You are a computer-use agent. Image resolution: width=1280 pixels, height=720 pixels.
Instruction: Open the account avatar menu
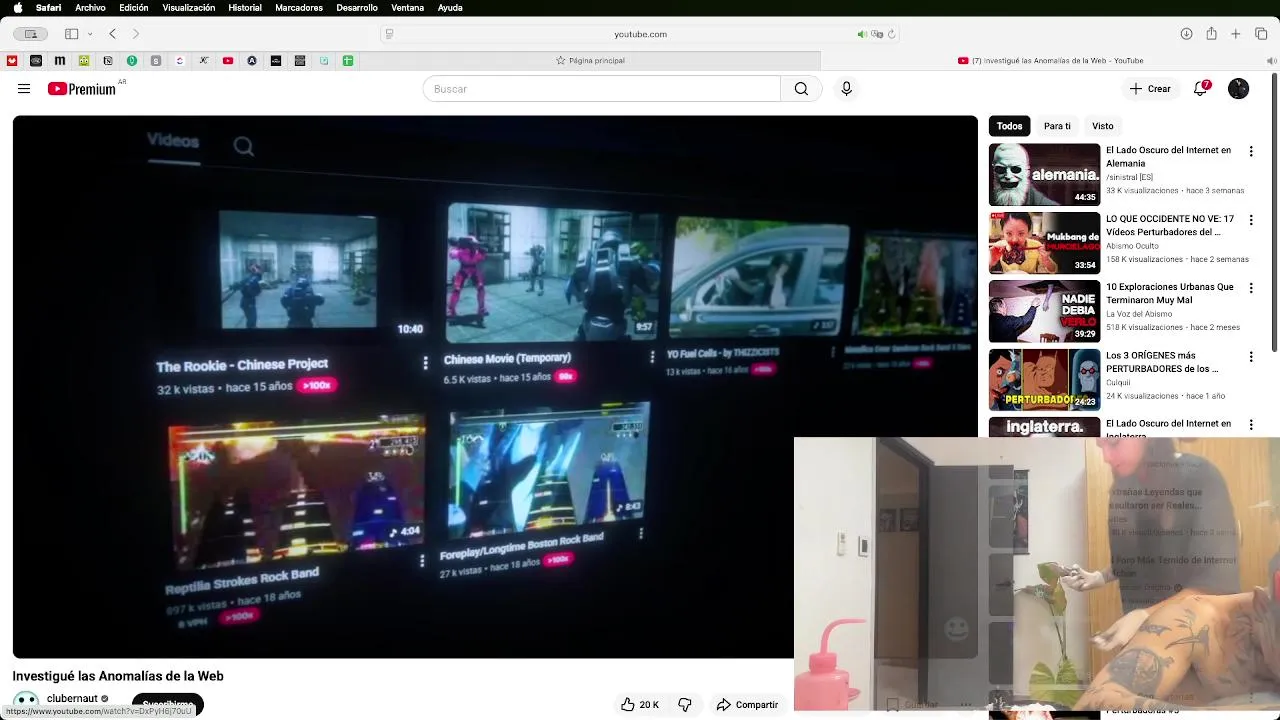(x=1238, y=89)
